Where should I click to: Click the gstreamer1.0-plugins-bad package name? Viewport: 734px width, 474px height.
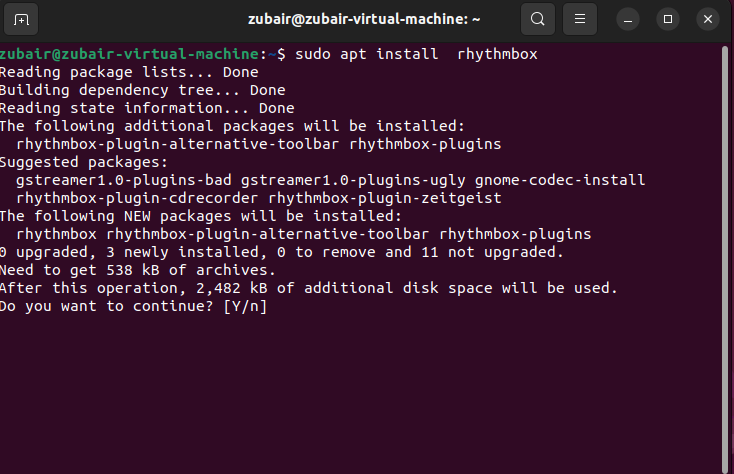pos(124,180)
